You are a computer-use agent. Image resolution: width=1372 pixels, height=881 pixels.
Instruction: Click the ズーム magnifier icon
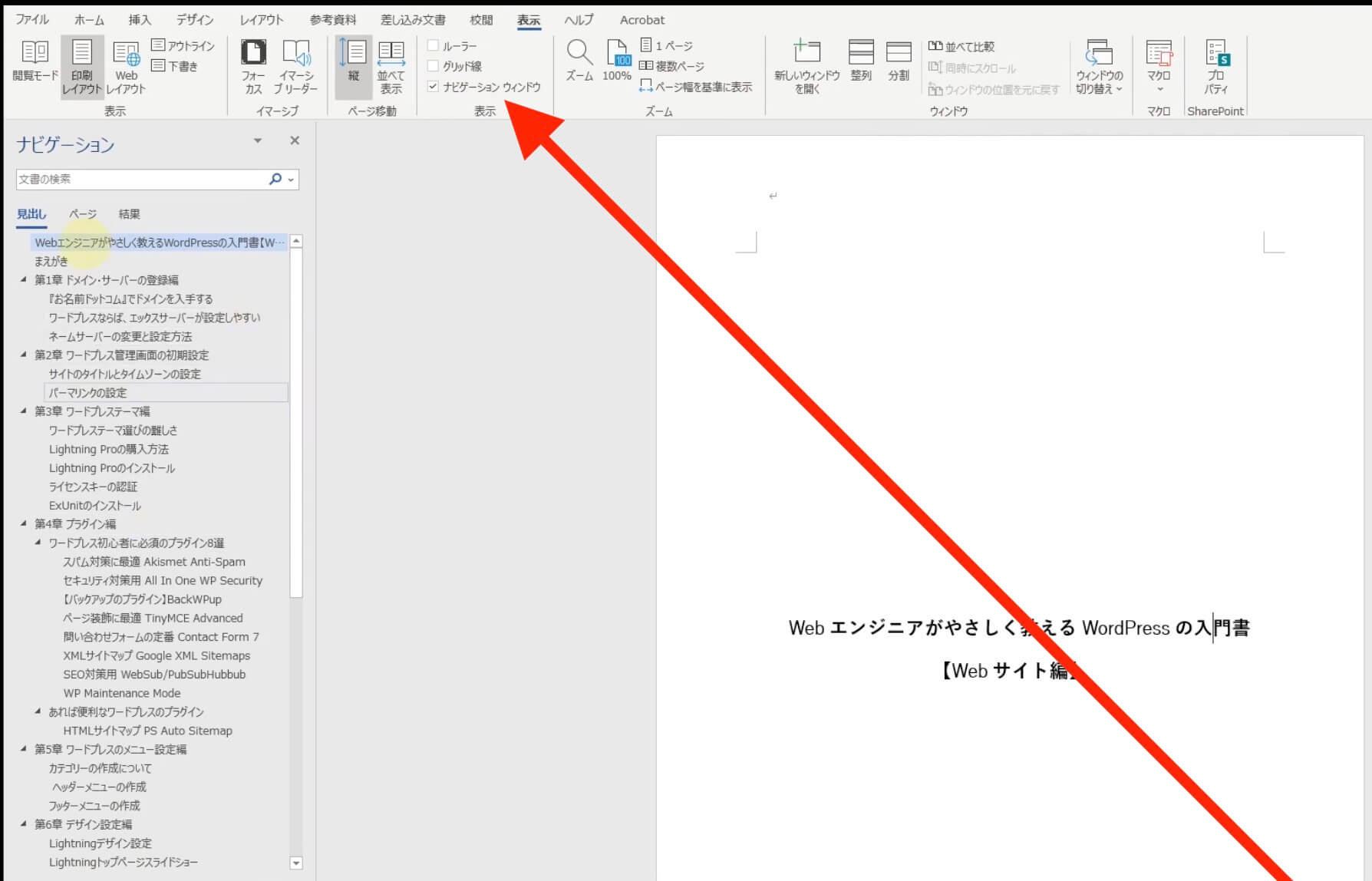tap(579, 54)
